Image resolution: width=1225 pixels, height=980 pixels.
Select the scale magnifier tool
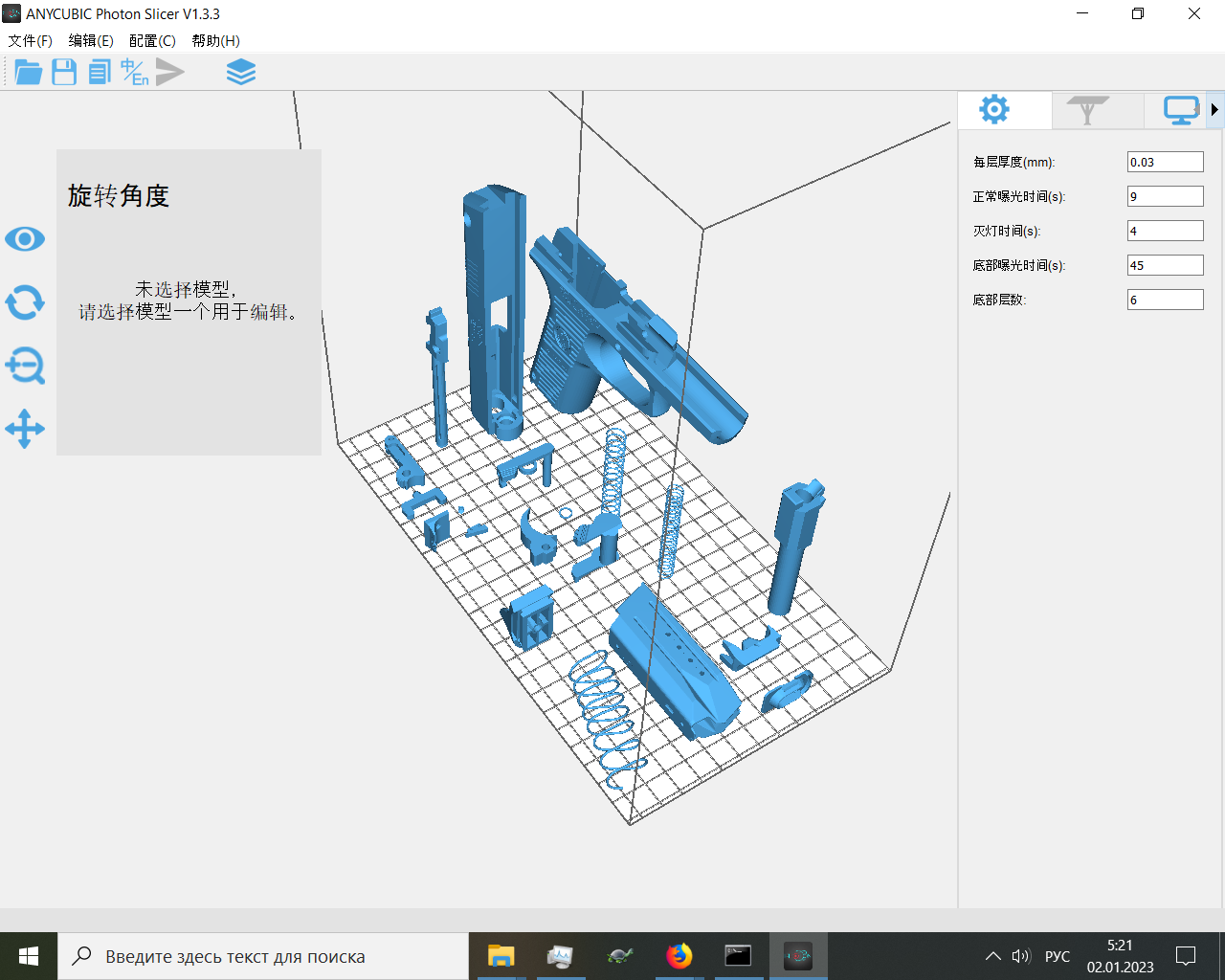(x=25, y=366)
